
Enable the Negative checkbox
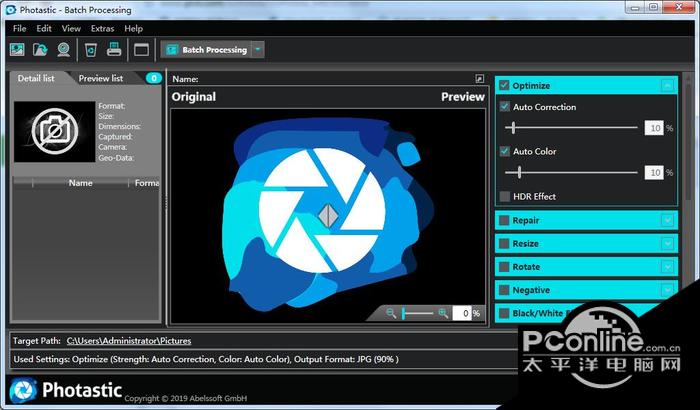[x=504, y=290]
